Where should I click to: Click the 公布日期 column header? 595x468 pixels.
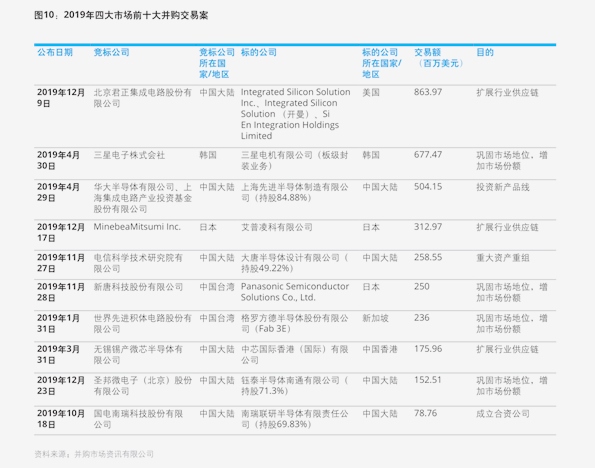click(x=55, y=52)
